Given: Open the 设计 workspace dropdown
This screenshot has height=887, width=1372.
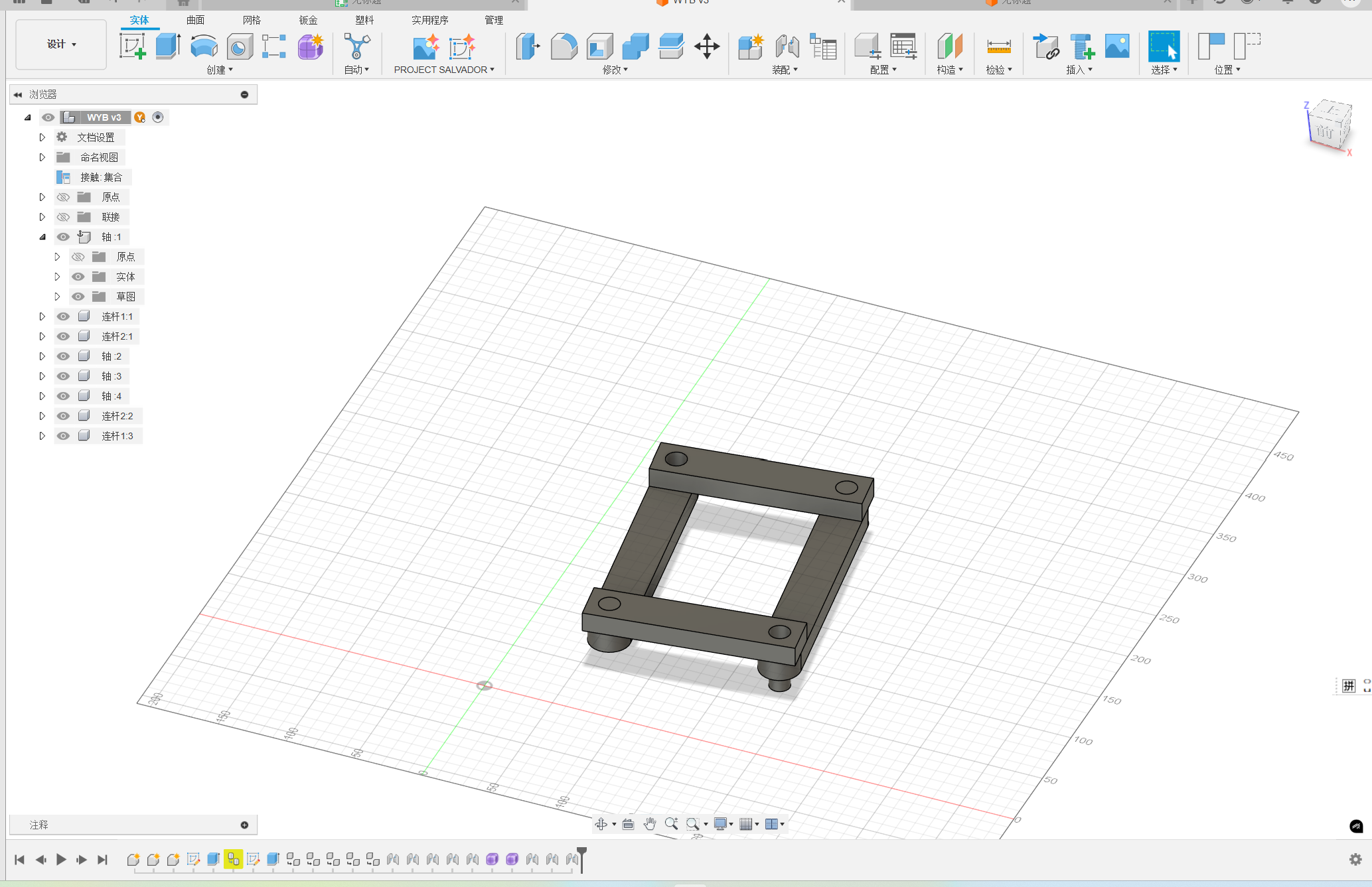Looking at the screenshot, I should click(x=61, y=44).
